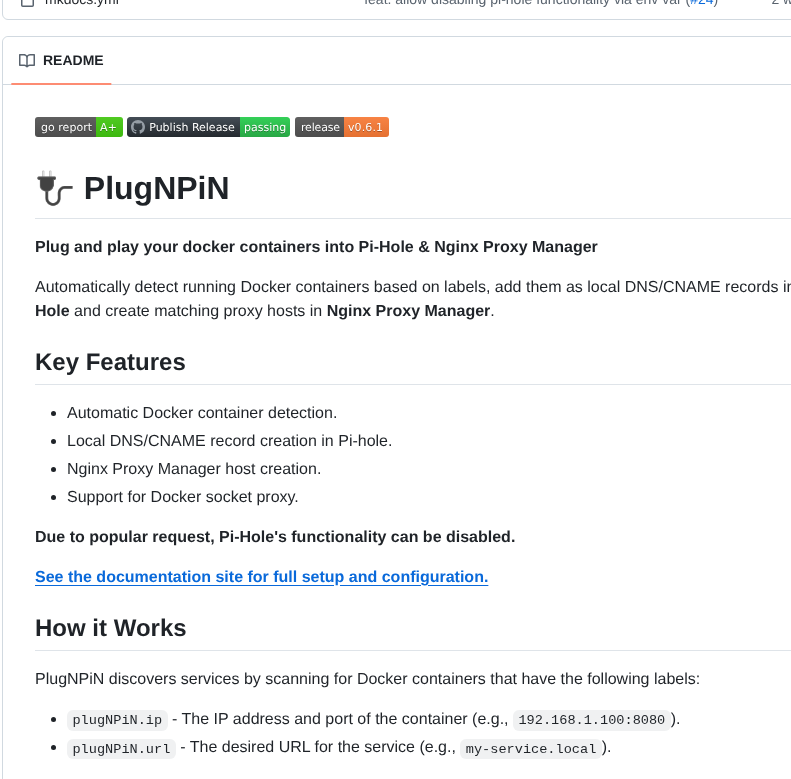Click the green A+ grade on go report badge

coord(109,127)
